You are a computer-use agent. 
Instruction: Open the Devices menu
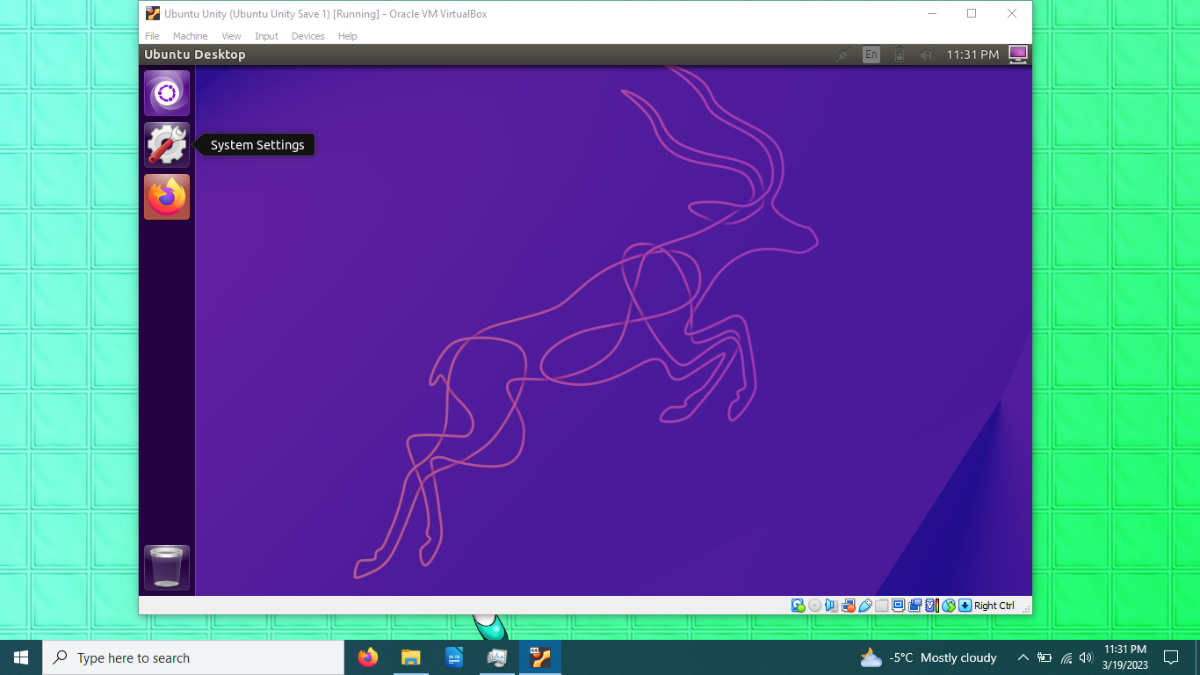pos(308,36)
